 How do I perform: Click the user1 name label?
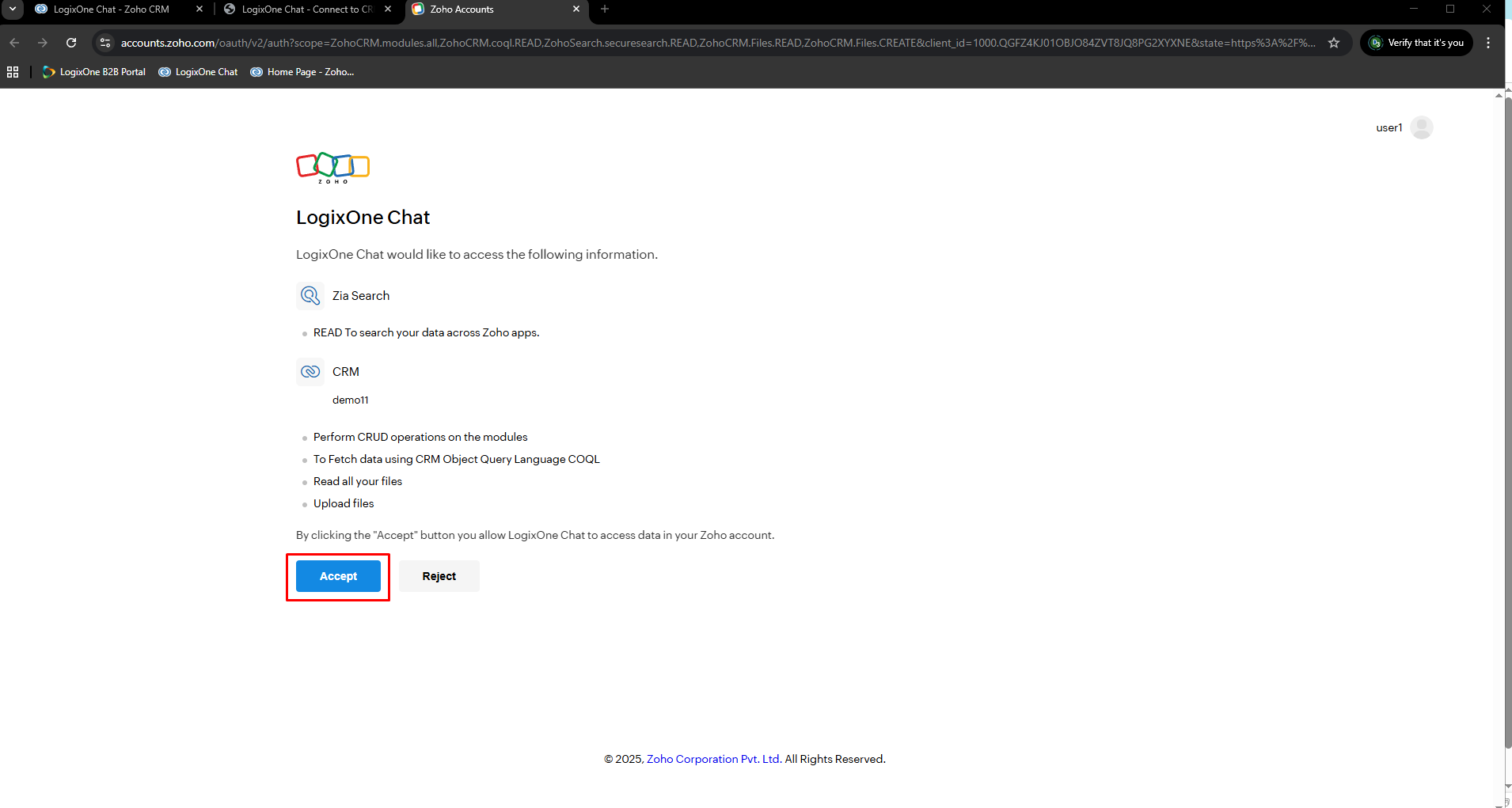1389,127
